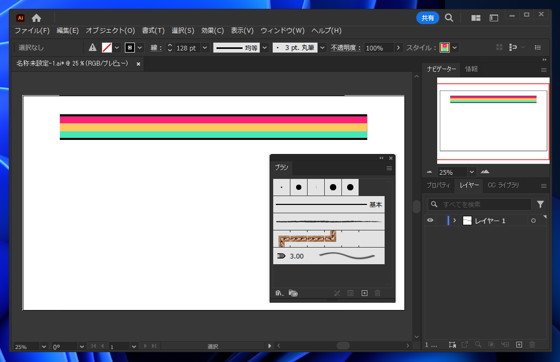Click the layer filter funnel icon

pos(540,204)
